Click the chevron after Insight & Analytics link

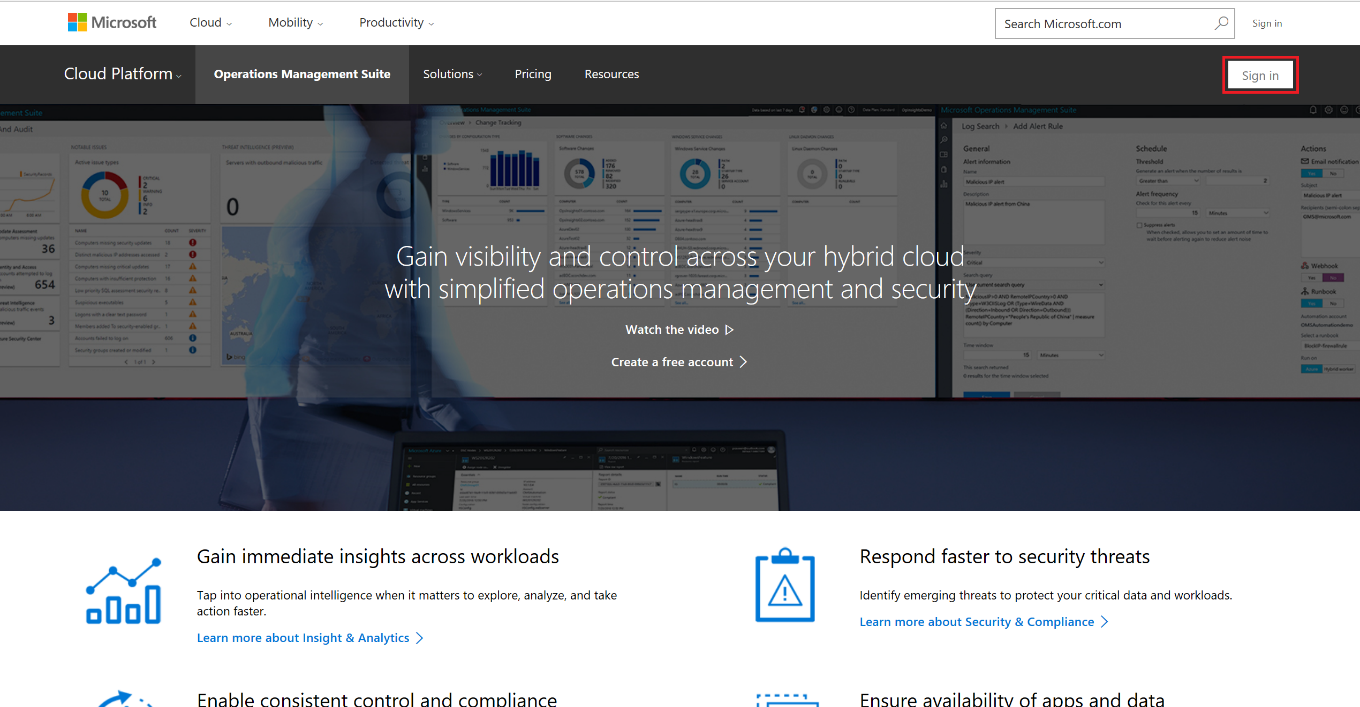click(420, 638)
